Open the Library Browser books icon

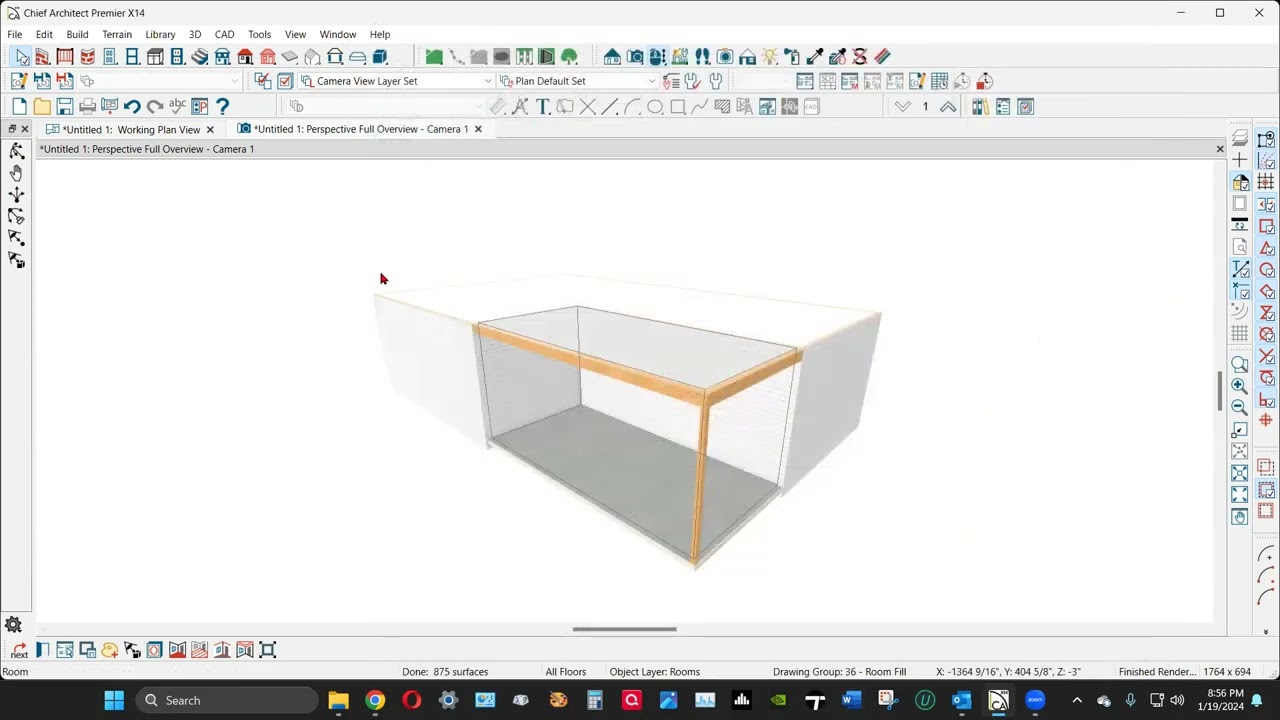pos(980,107)
